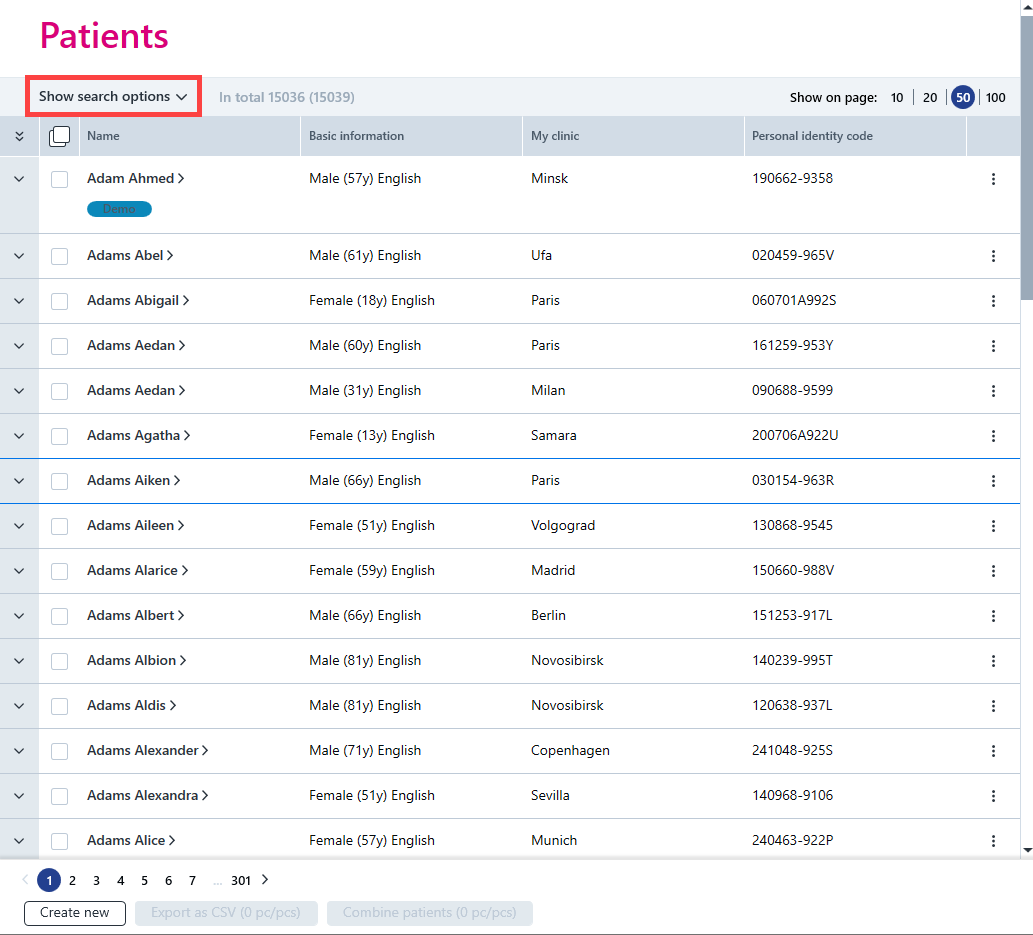Check the box for Adams Alice
Viewport: 1033px width, 935px height.
point(59,841)
